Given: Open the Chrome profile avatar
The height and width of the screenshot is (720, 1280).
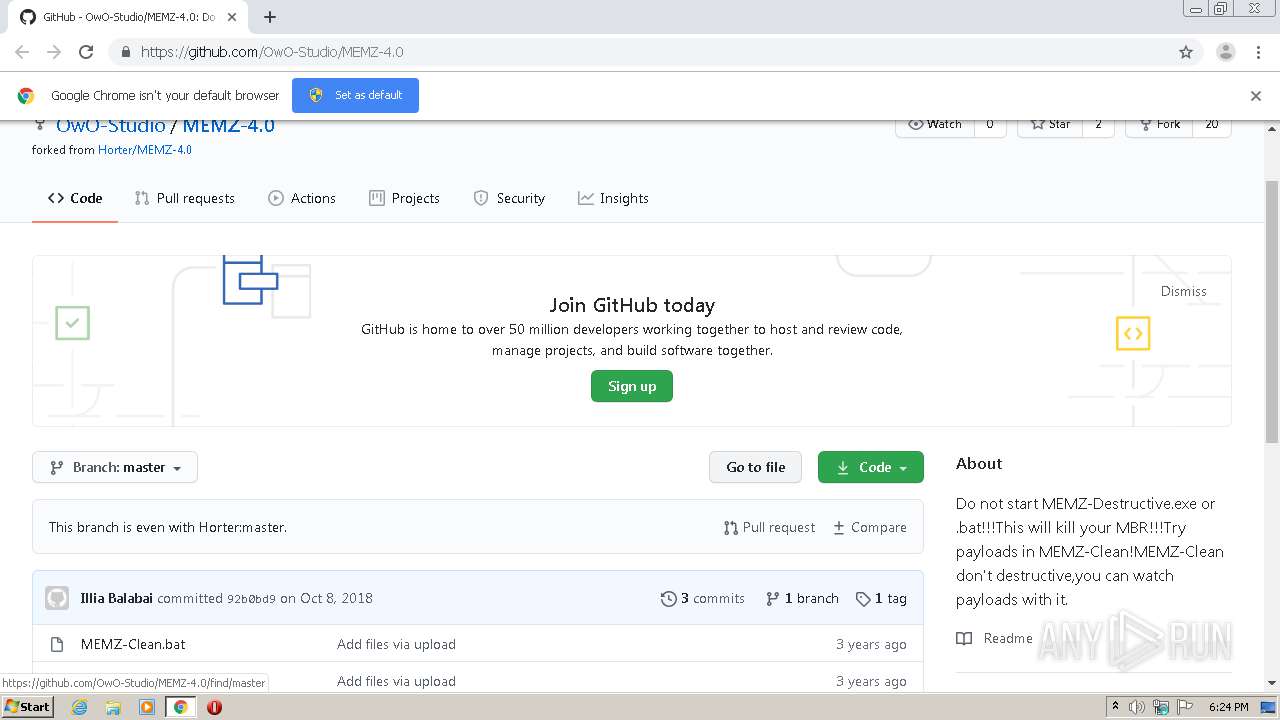Looking at the screenshot, I should 1226,52.
